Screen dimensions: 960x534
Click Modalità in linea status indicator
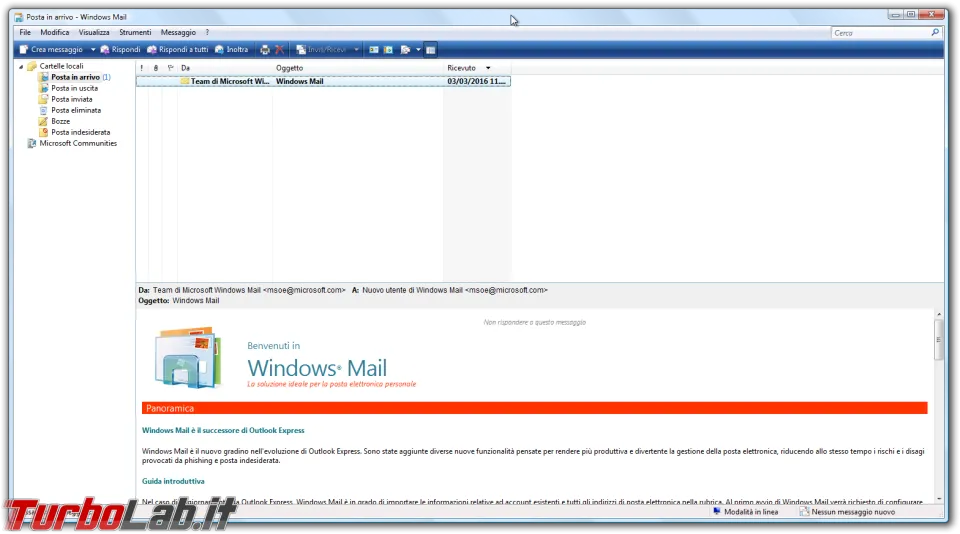point(746,512)
